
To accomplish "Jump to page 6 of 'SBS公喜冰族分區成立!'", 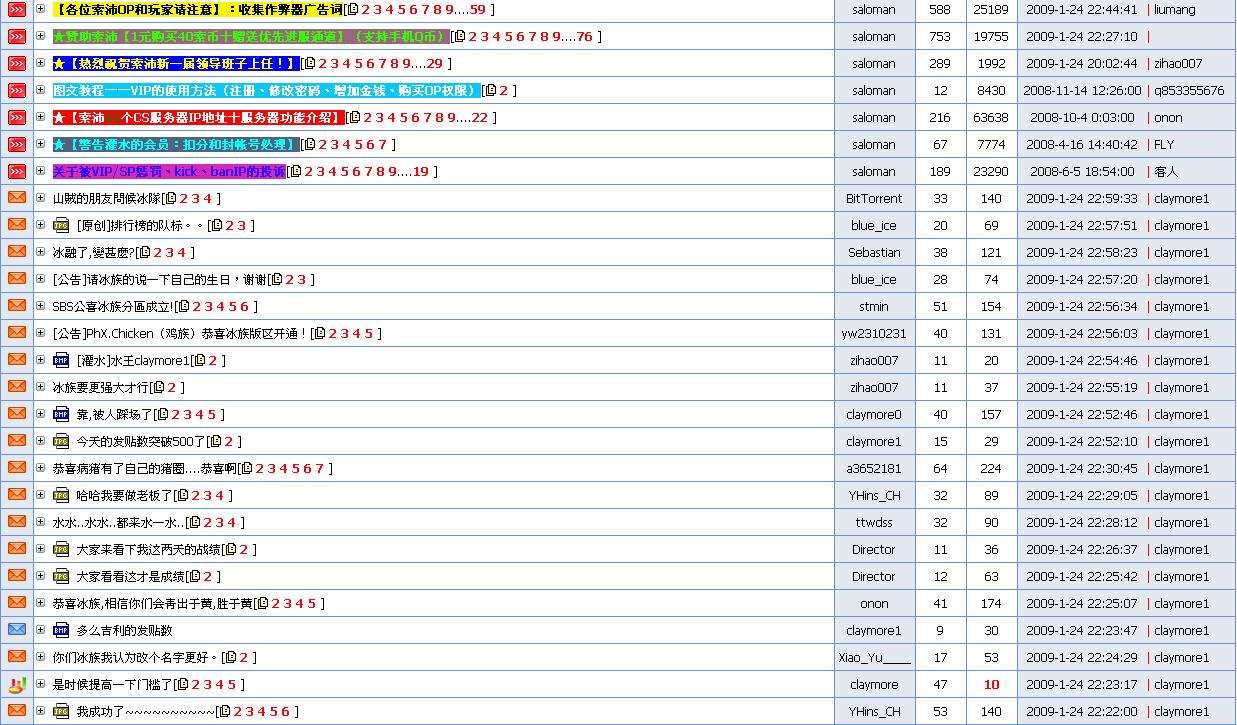I will (x=245, y=307).
